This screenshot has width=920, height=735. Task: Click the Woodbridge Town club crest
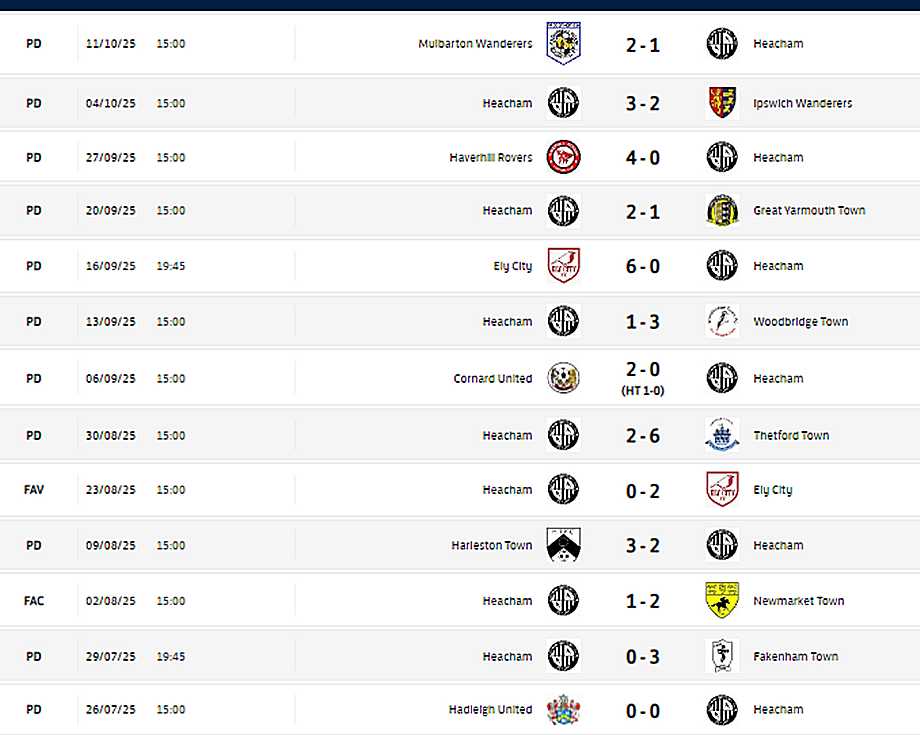[x=721, y=322]
